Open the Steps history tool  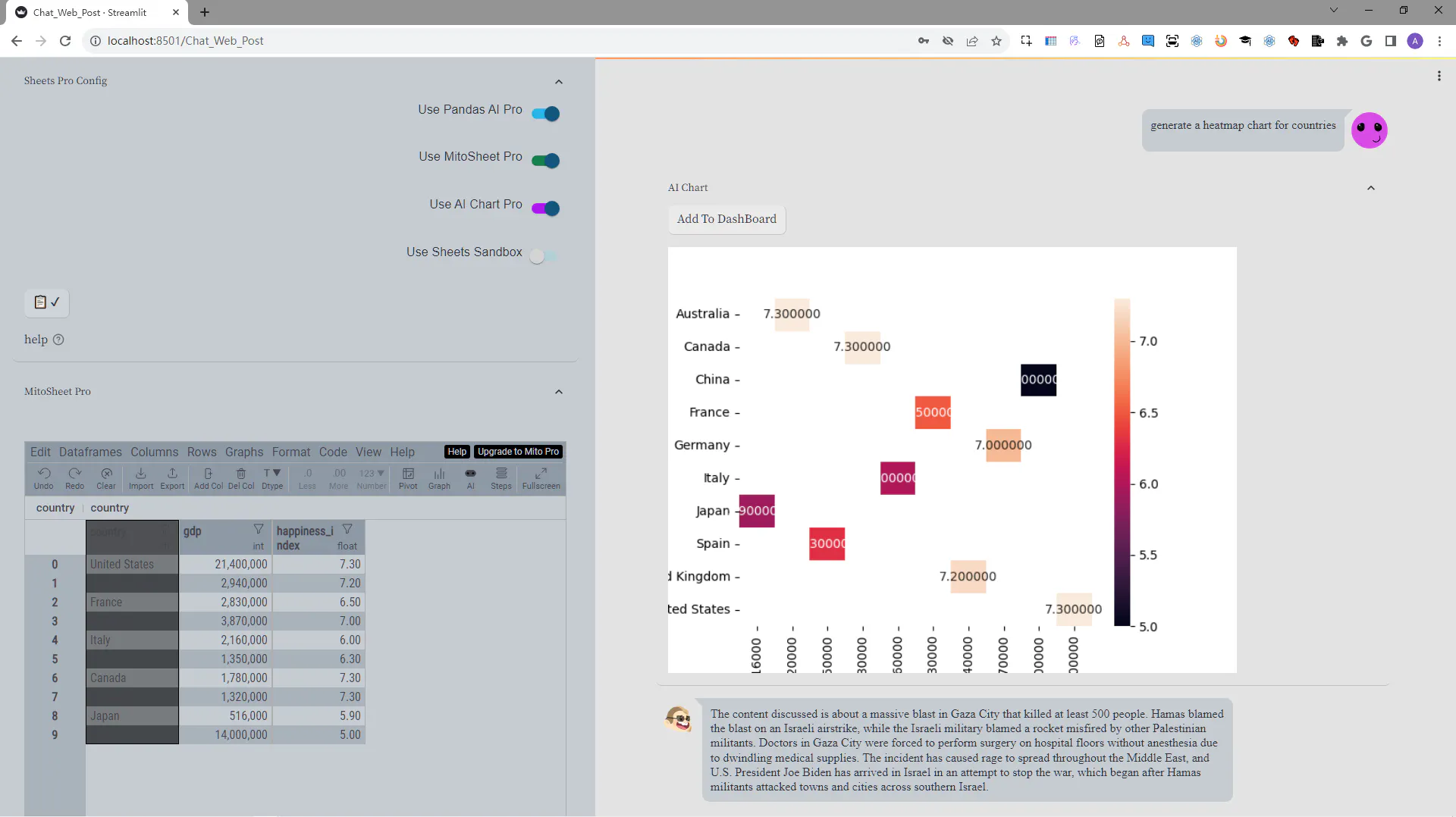pos(501,477)
